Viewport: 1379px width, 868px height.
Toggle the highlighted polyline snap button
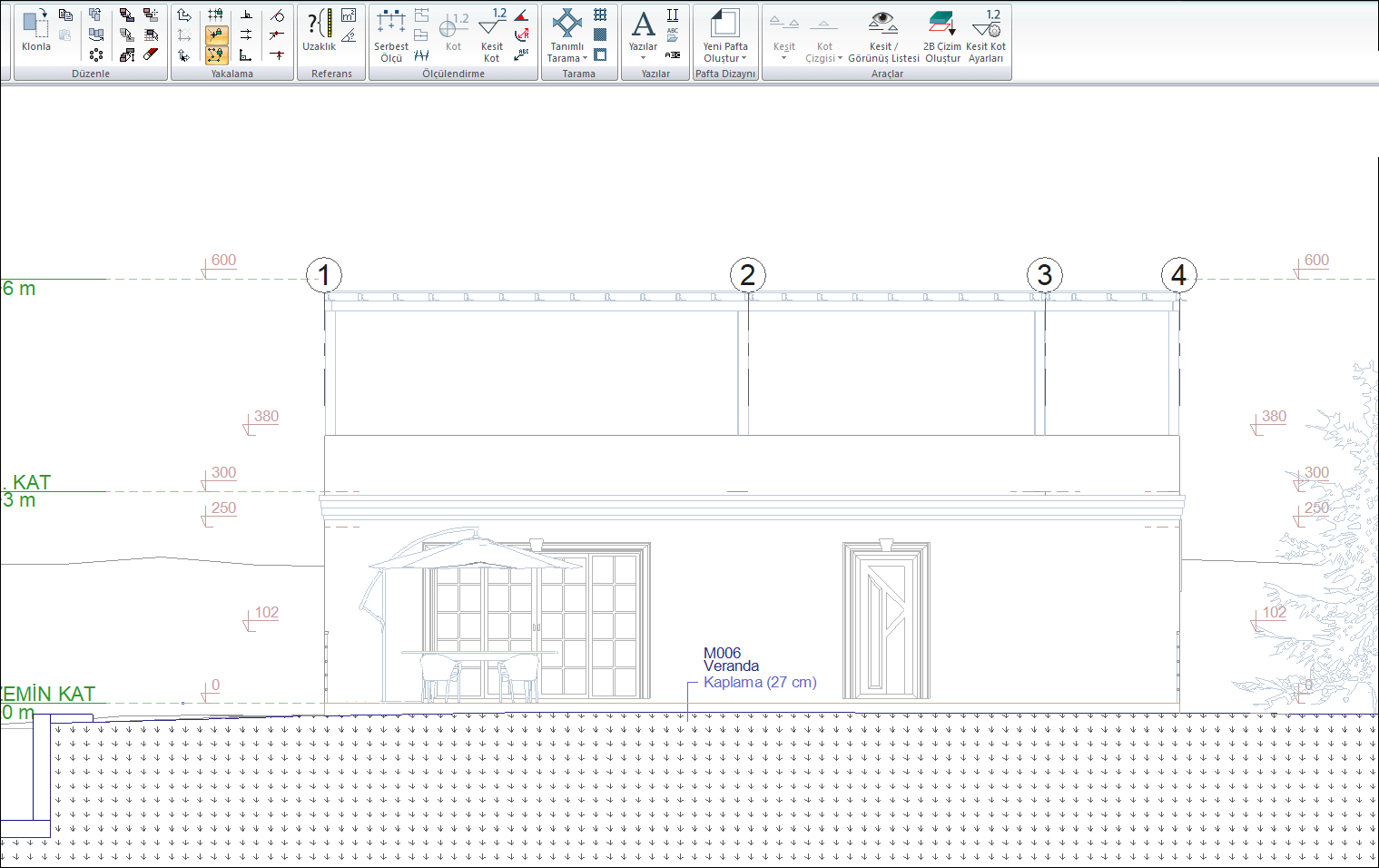tap(216, 55)
